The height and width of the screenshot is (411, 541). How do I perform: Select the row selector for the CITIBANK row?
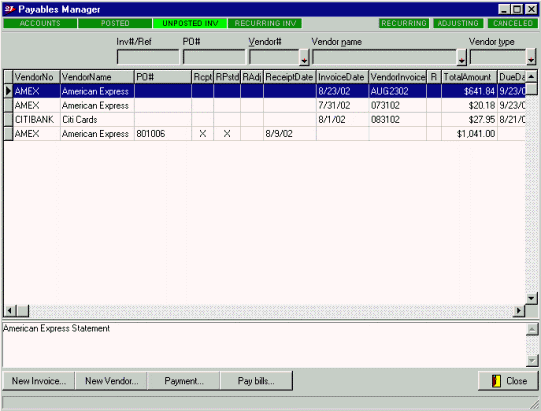pyautogui.click(x=8, y=119)
